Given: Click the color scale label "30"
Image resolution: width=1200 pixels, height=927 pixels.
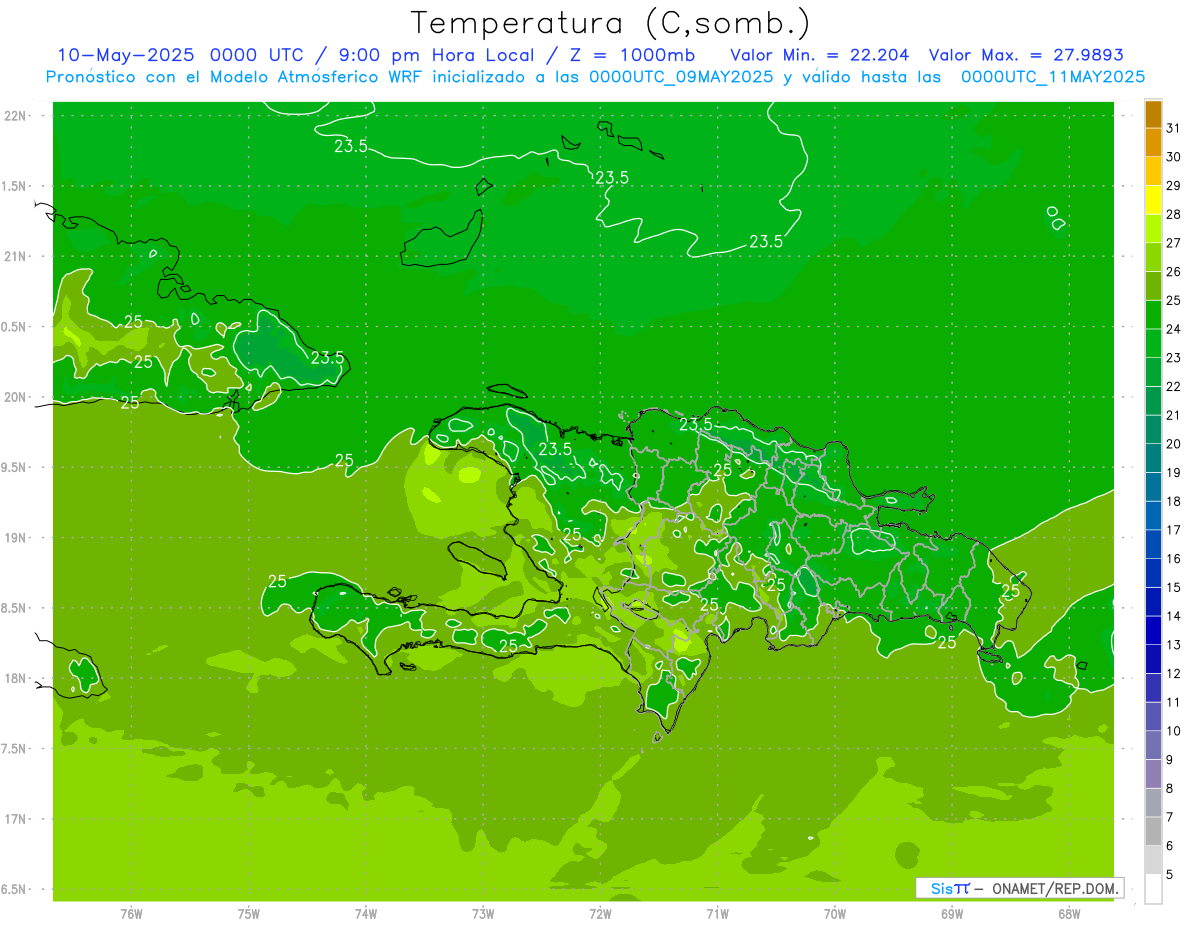Looking at the screenshot, I should pyautogui.click(x=1173, y=157).
